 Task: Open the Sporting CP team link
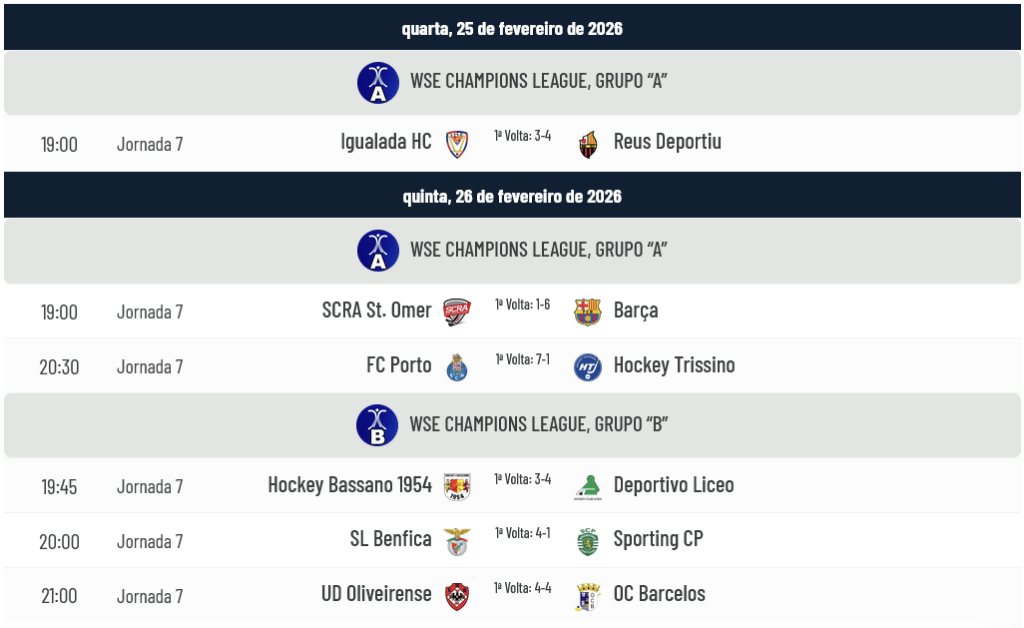[x=658, y=540]
